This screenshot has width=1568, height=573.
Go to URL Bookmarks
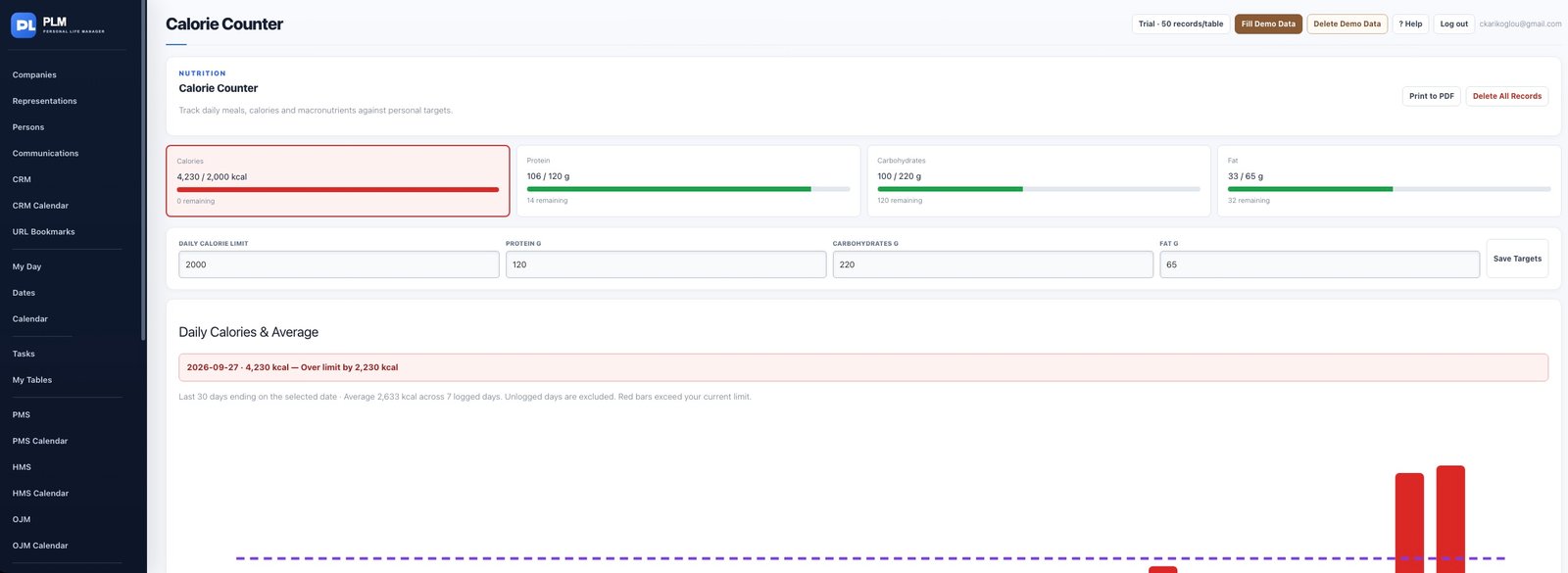[43, 232]
